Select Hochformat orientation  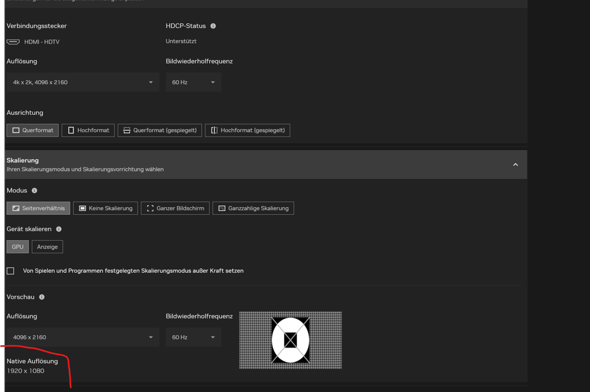tap(88, 130)
